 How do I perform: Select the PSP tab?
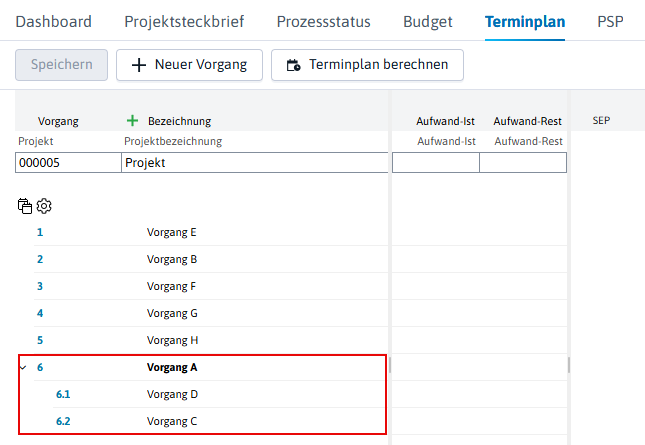(x=610, y=21)
